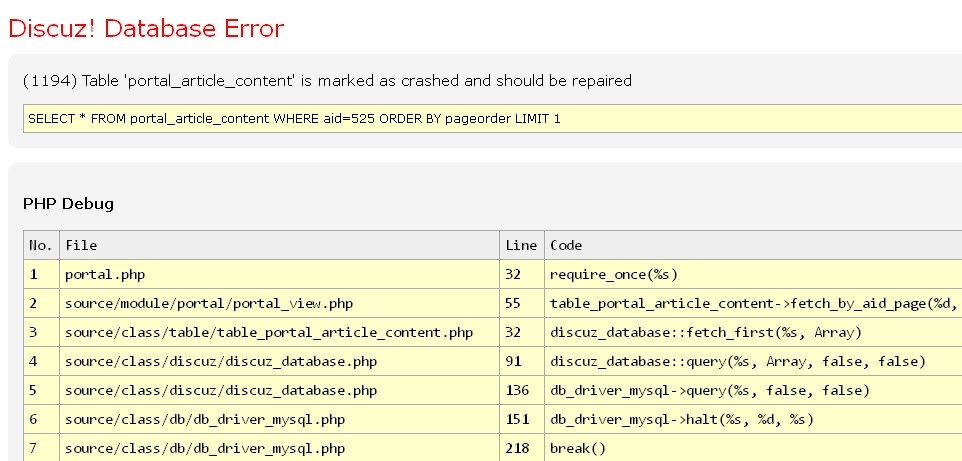Click the 'PHP Debug' section title
Viewport: 962px width, 461px height.
(x=68, y=203)
